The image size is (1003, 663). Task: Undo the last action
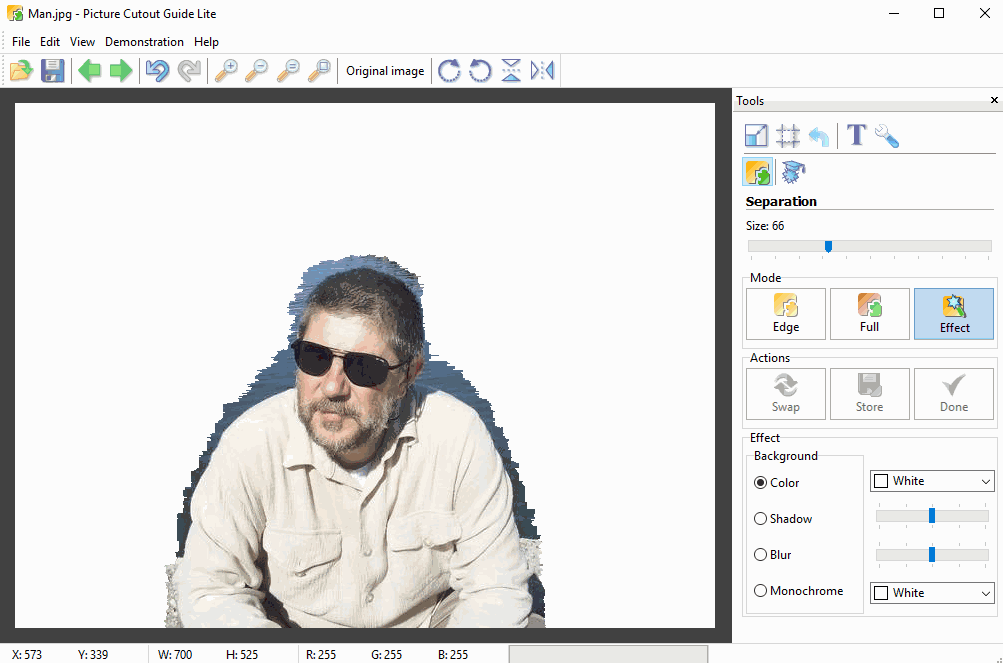157,70
